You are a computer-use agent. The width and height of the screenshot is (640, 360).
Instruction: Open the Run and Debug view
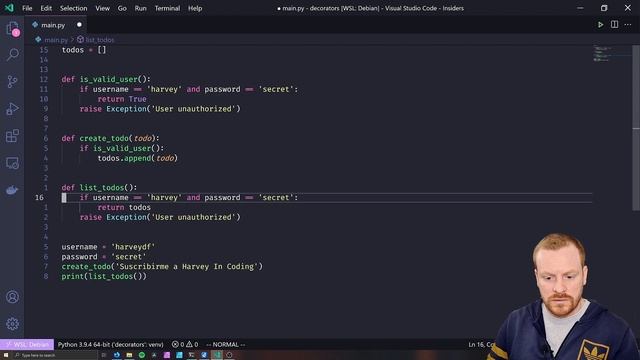pos(13,109)
